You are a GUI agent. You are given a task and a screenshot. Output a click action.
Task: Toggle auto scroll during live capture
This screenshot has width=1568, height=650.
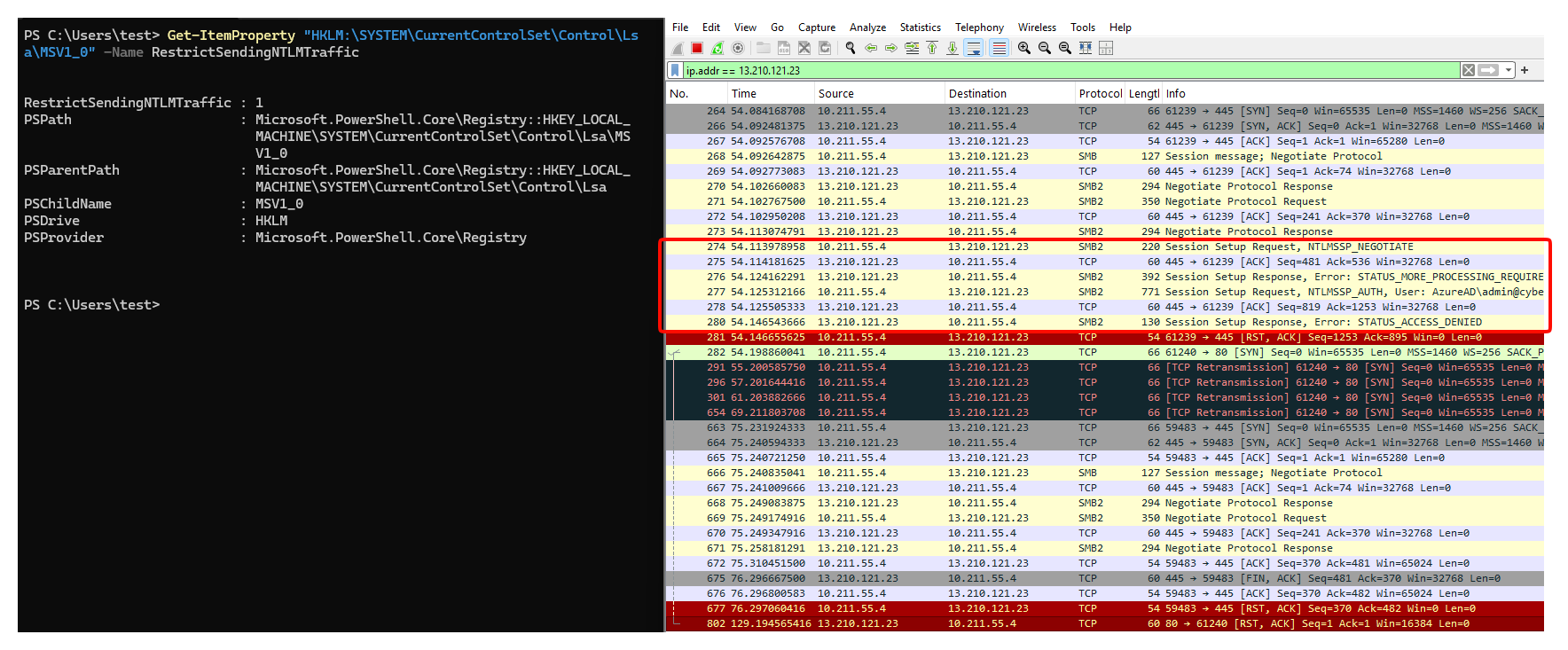974,48
